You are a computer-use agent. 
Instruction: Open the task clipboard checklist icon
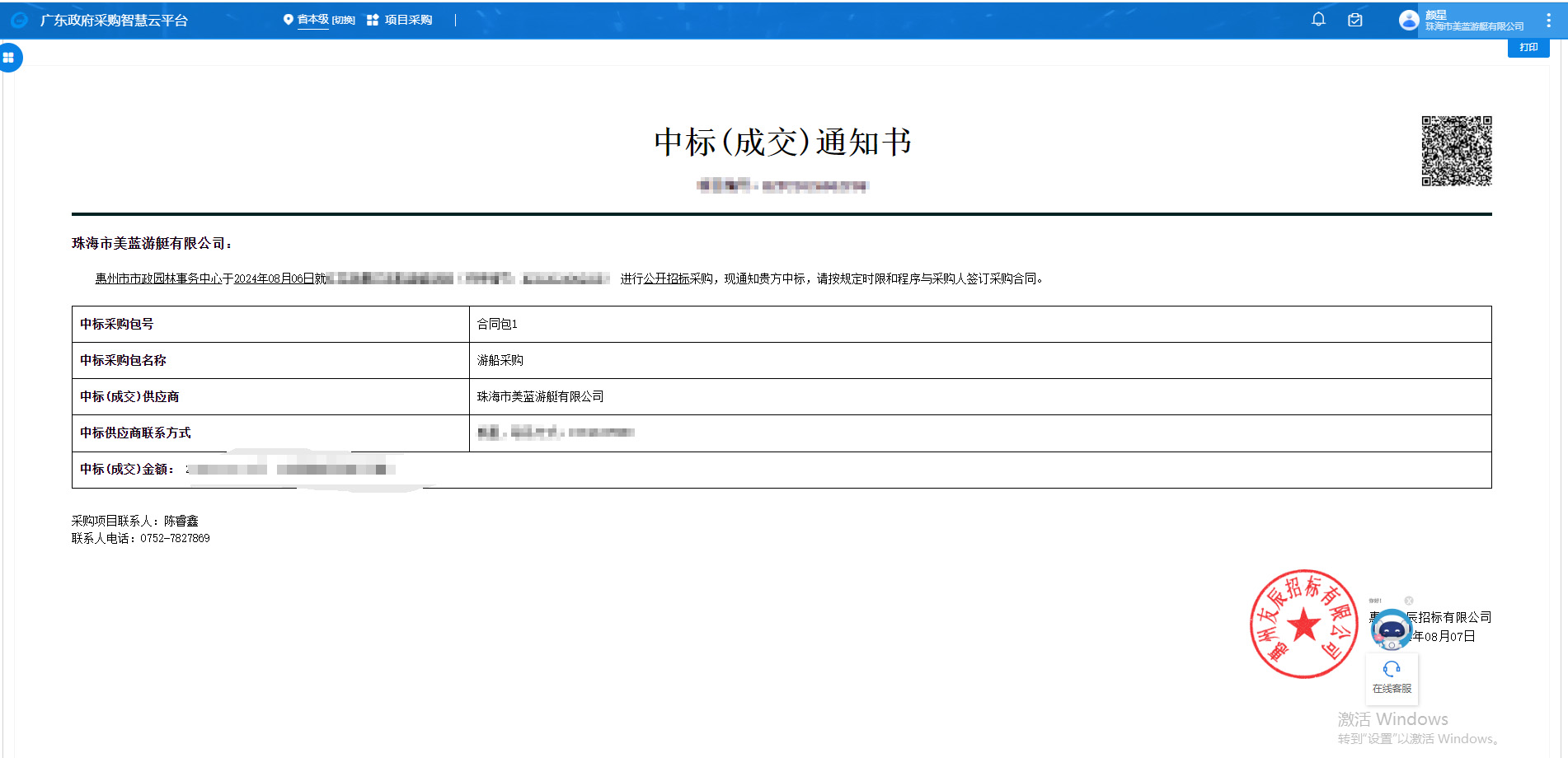1354,20
